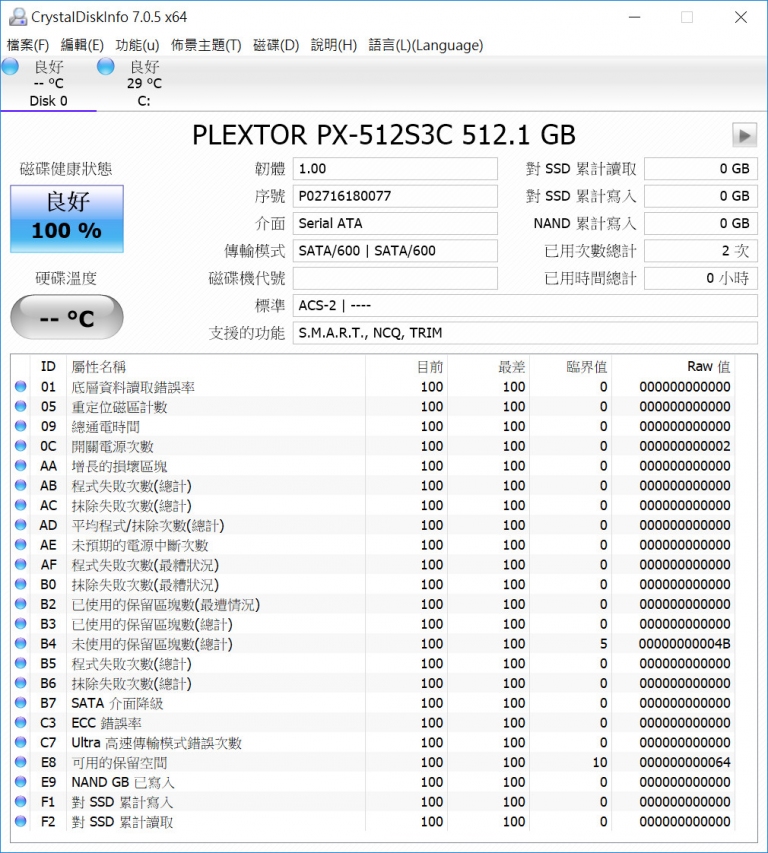Click the NAND 累計寫入 value 0 GB
The width and height of the screenshot is (768, 853).
[x=701, y=223]
